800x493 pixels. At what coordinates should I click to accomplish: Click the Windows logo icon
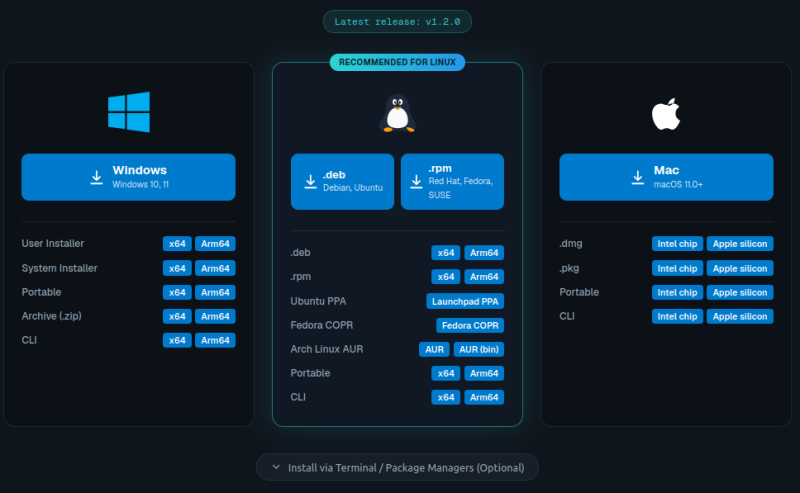click(x=129, y=112)
